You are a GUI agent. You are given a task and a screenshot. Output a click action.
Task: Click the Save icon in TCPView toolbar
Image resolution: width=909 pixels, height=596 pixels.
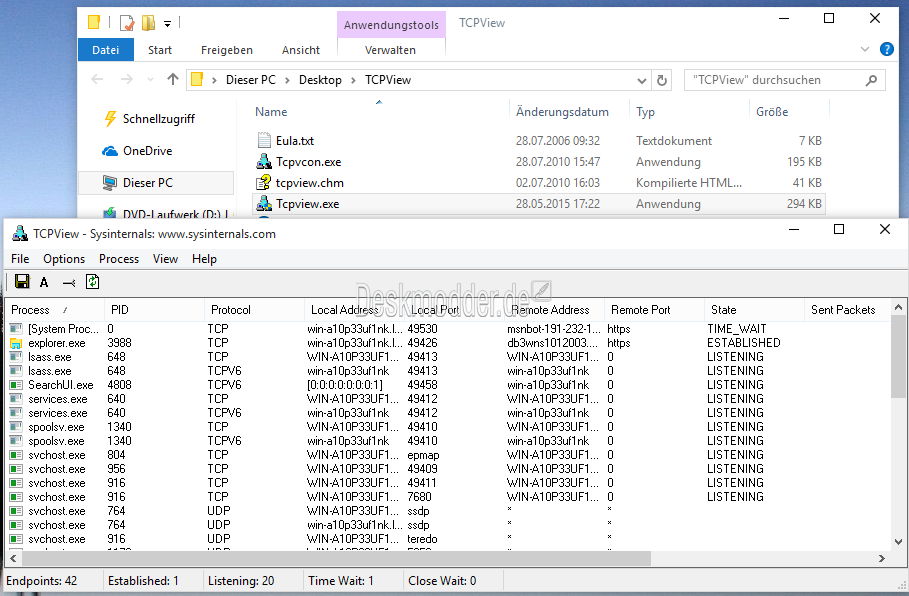(x=22, y=282)
